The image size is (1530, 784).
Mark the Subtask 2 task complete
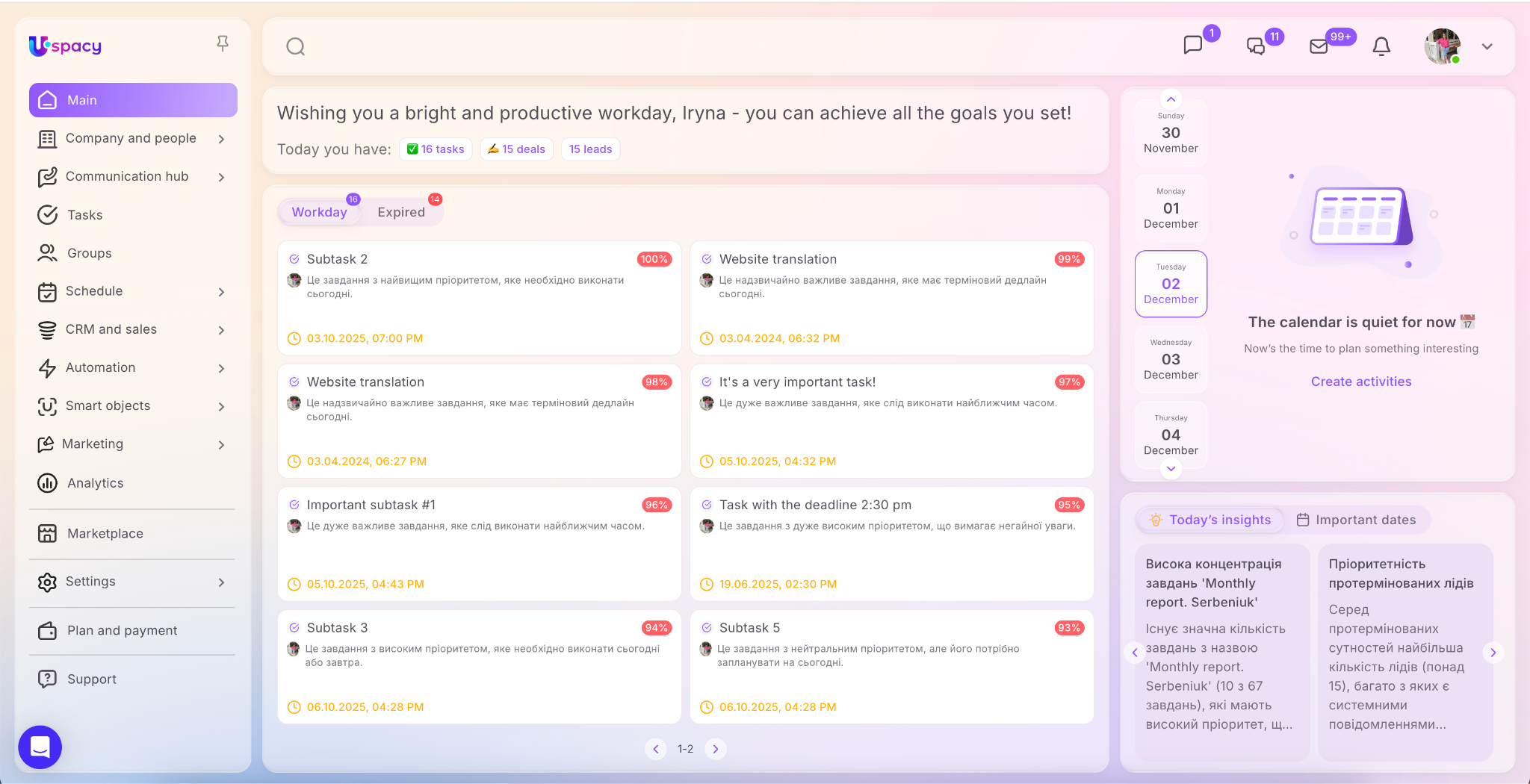tap(294, 259)
